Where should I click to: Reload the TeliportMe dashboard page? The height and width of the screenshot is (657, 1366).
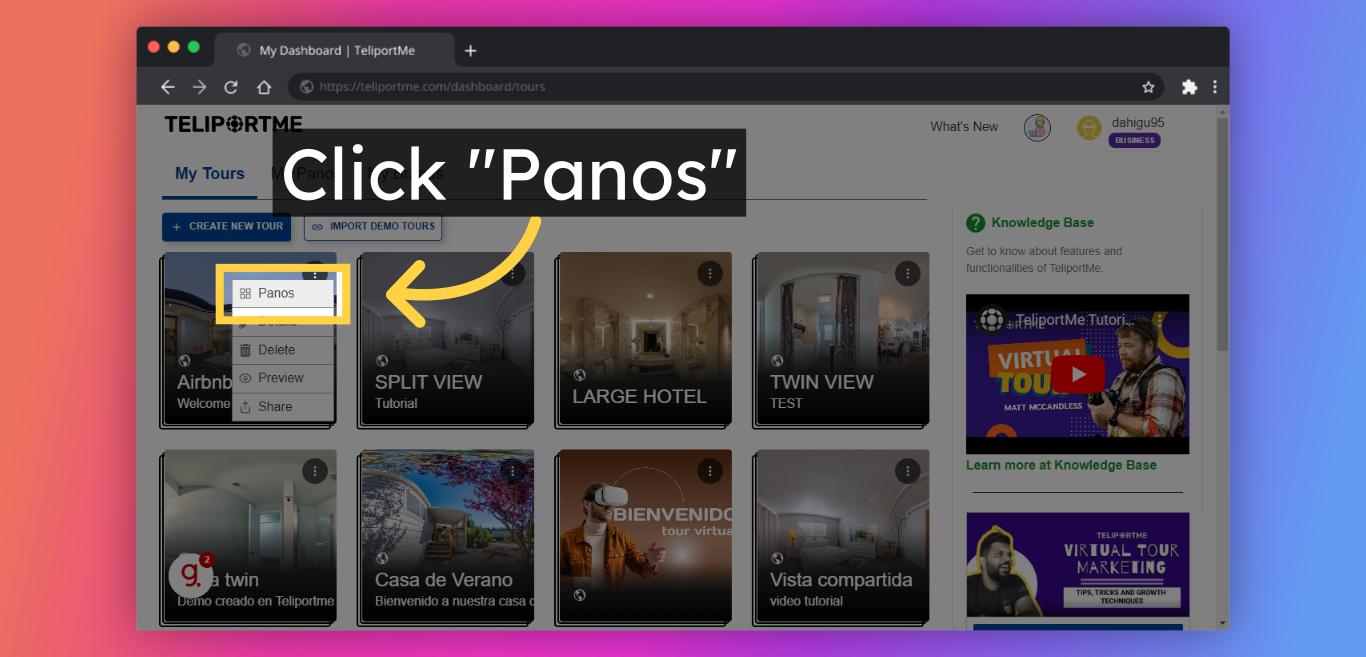[231, 87]
